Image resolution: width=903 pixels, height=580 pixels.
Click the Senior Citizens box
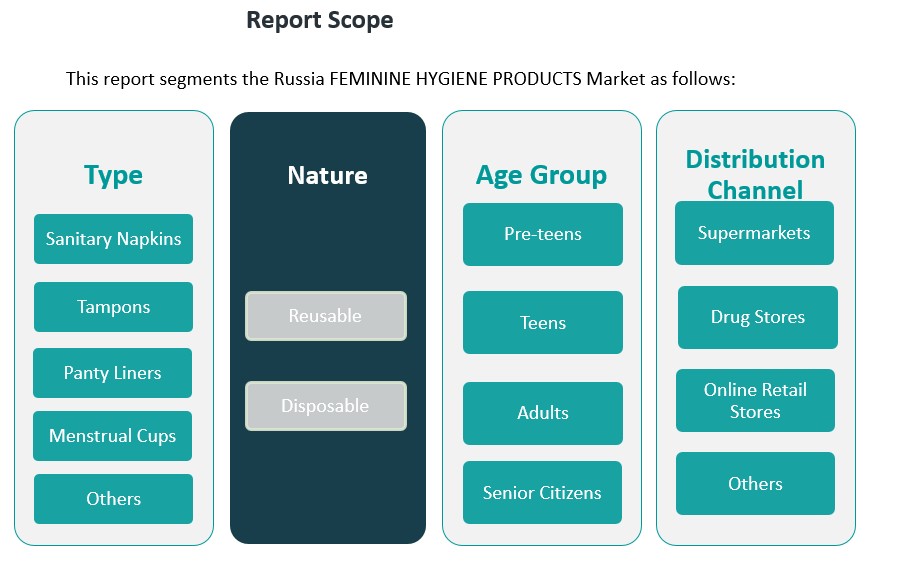pos(542,493)
